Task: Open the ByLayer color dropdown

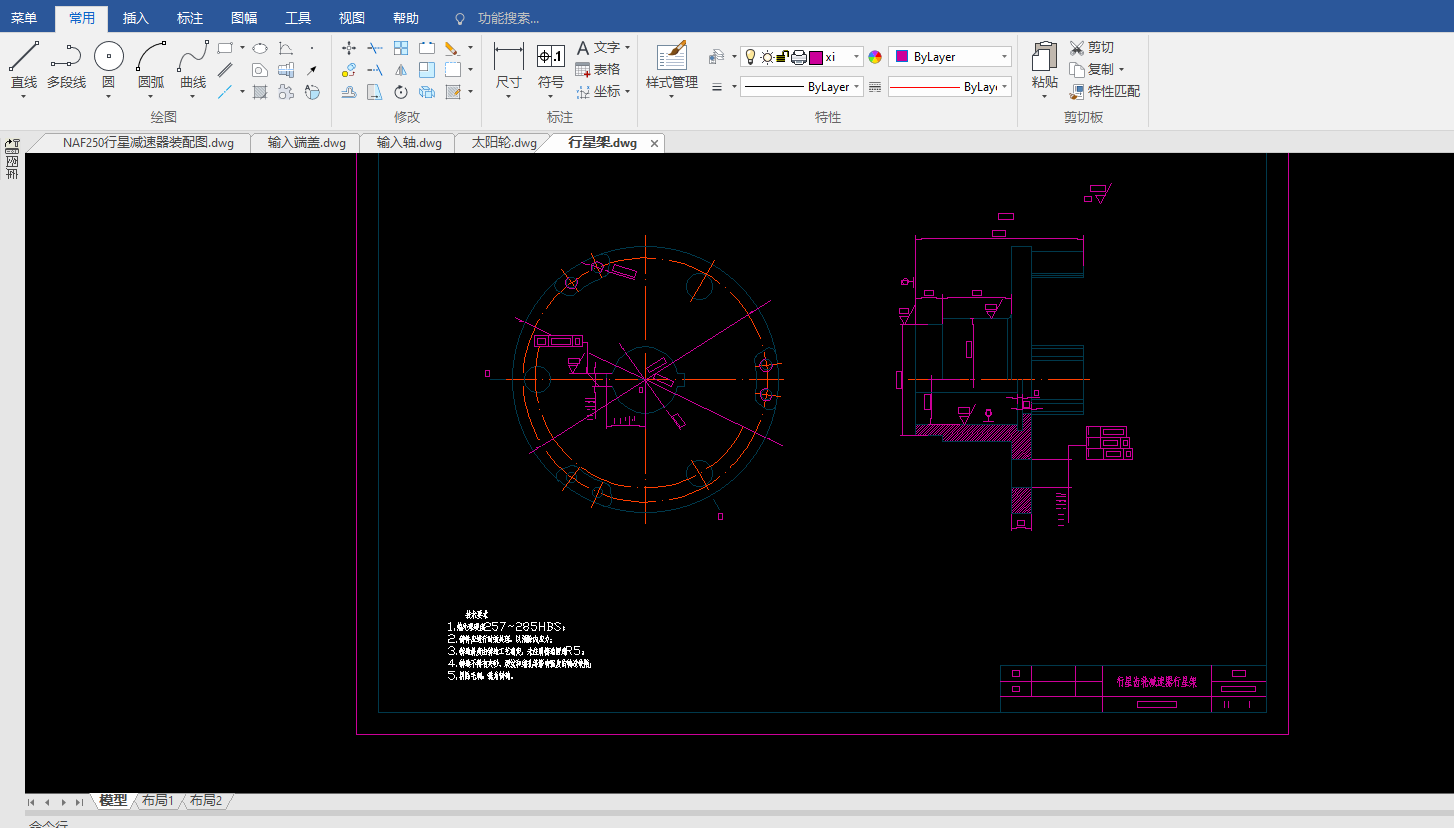Action: pyautogui.click(x=950, y=57)
